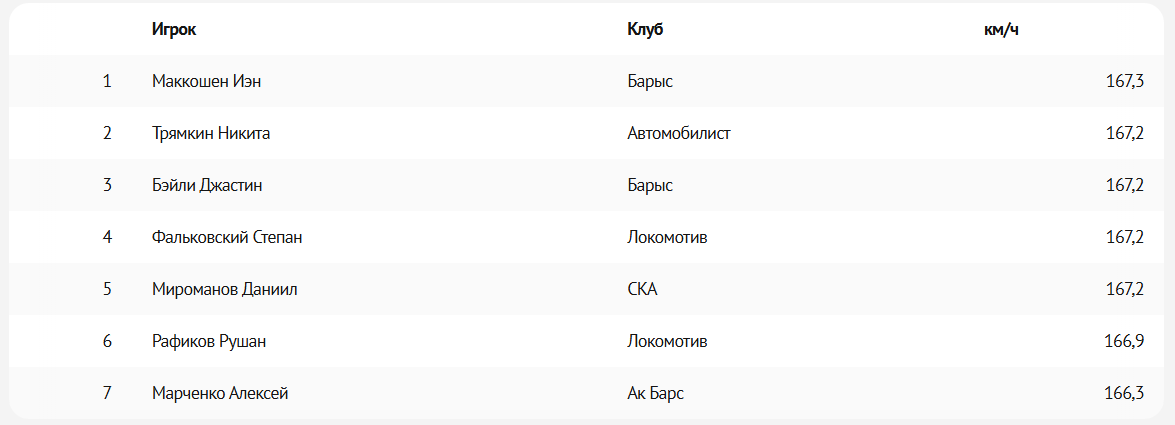Select club СКА

point(641,289)
